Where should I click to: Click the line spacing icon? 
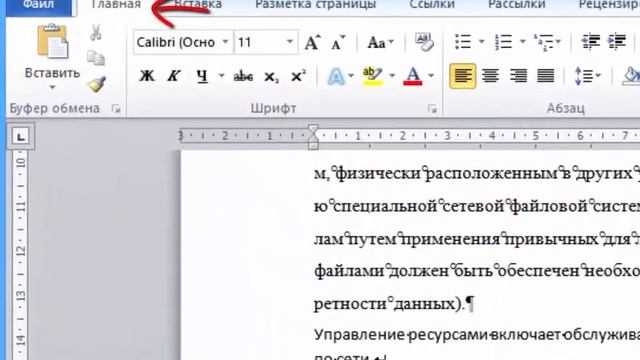point(584,76)
